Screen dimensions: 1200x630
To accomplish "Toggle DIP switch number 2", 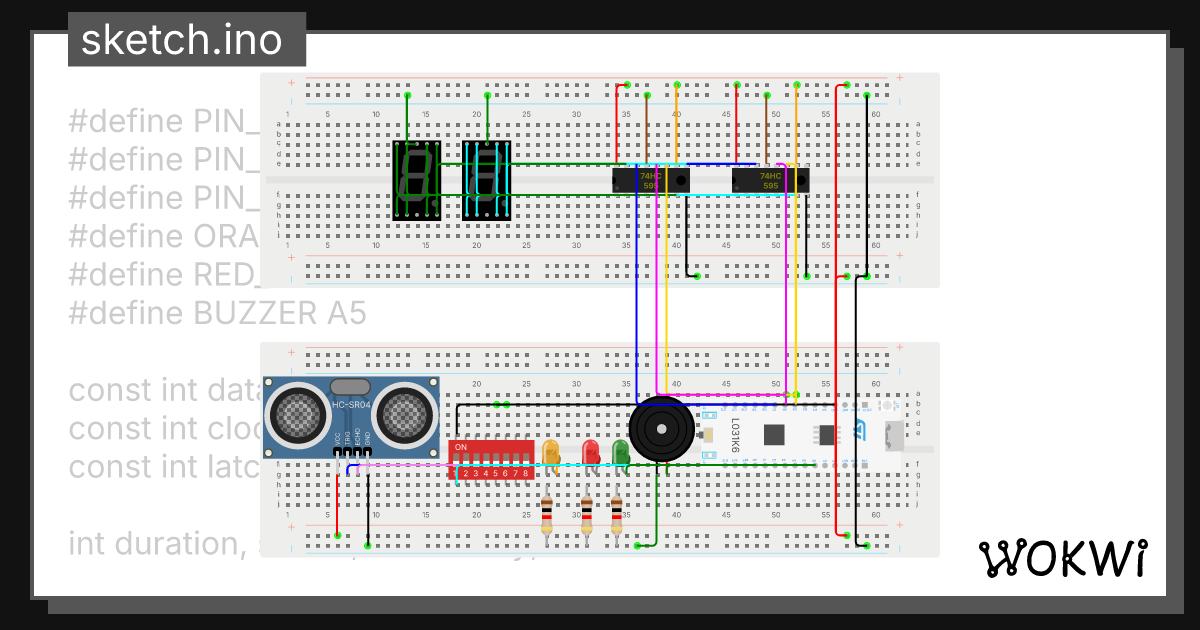I will pyautogui.click(x=466, y=460).
